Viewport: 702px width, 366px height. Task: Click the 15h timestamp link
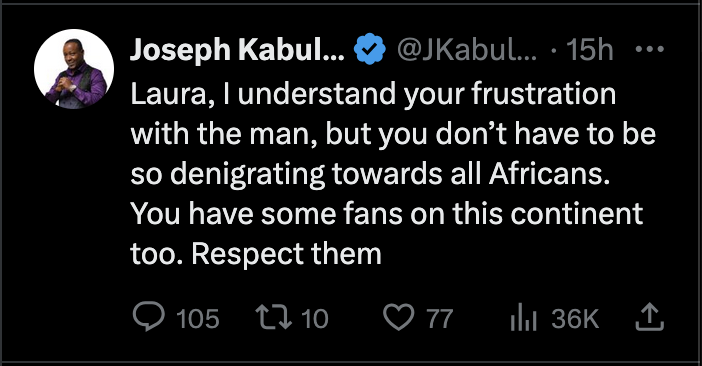pyautogui.click(x=590, y=50)
